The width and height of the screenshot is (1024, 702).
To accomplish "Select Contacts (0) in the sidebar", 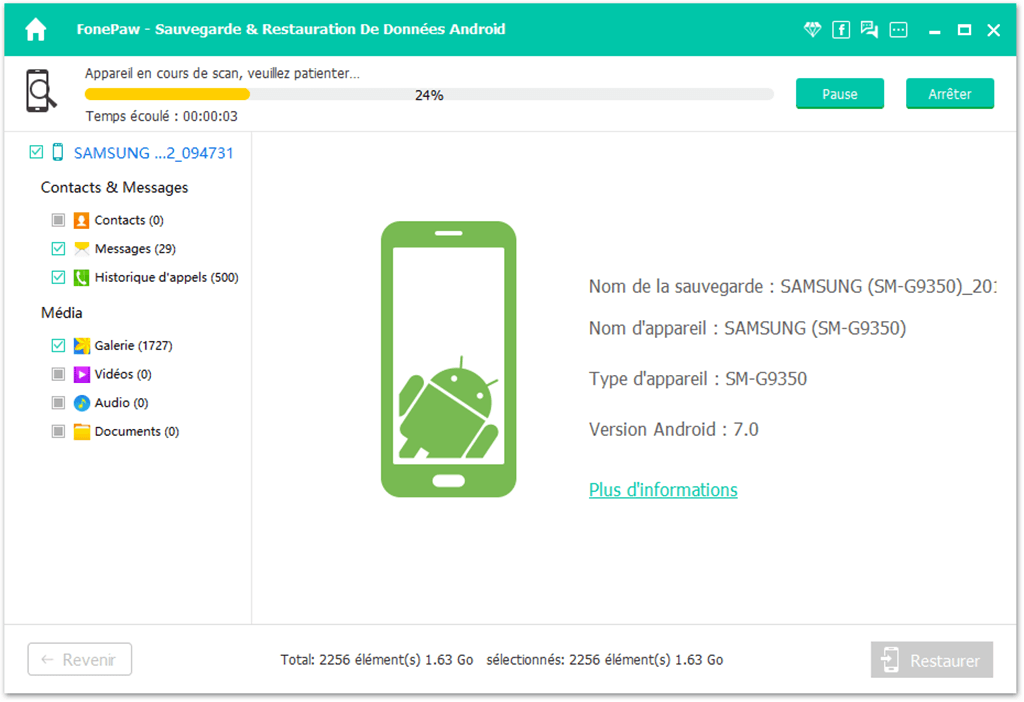I will click(129, 220).
